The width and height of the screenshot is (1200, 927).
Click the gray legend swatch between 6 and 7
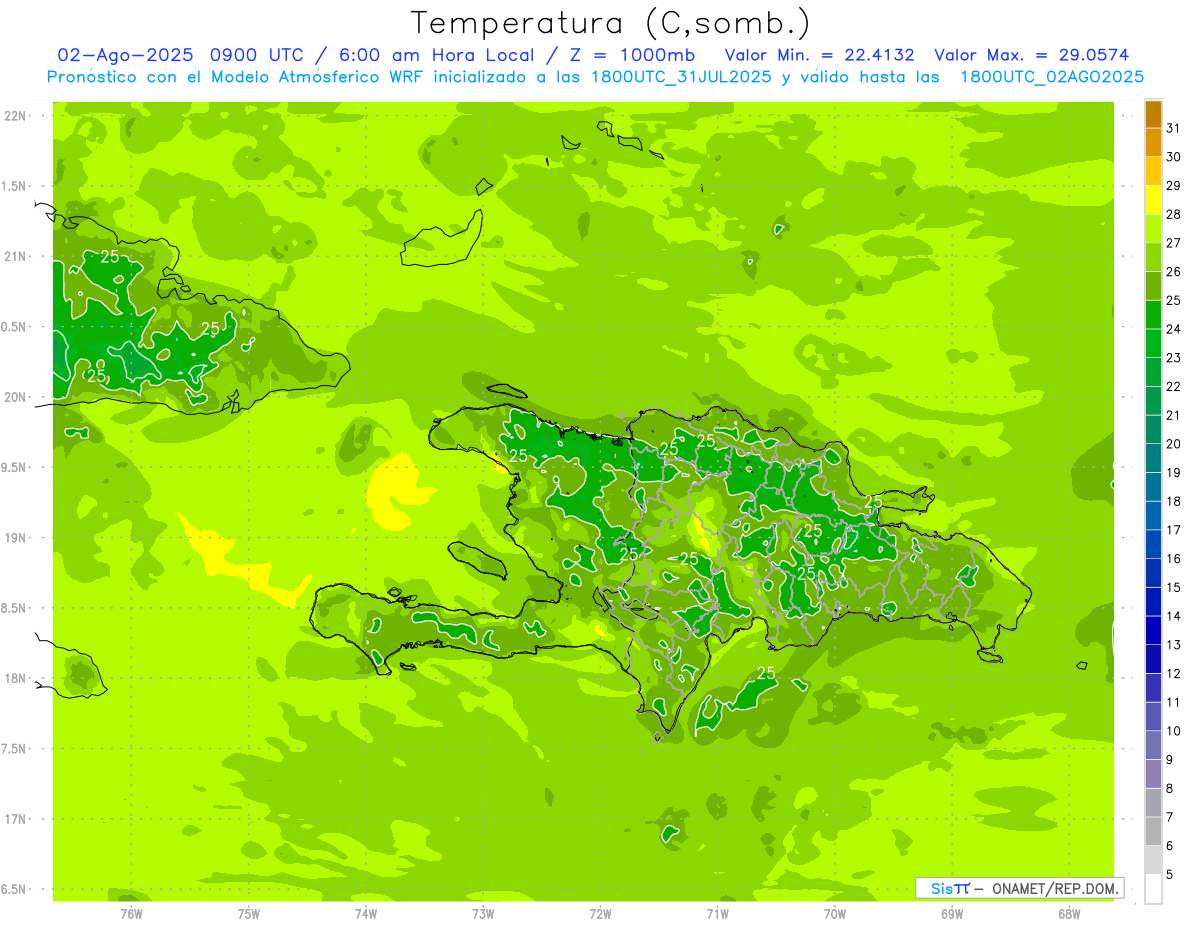click(1153, 831)
